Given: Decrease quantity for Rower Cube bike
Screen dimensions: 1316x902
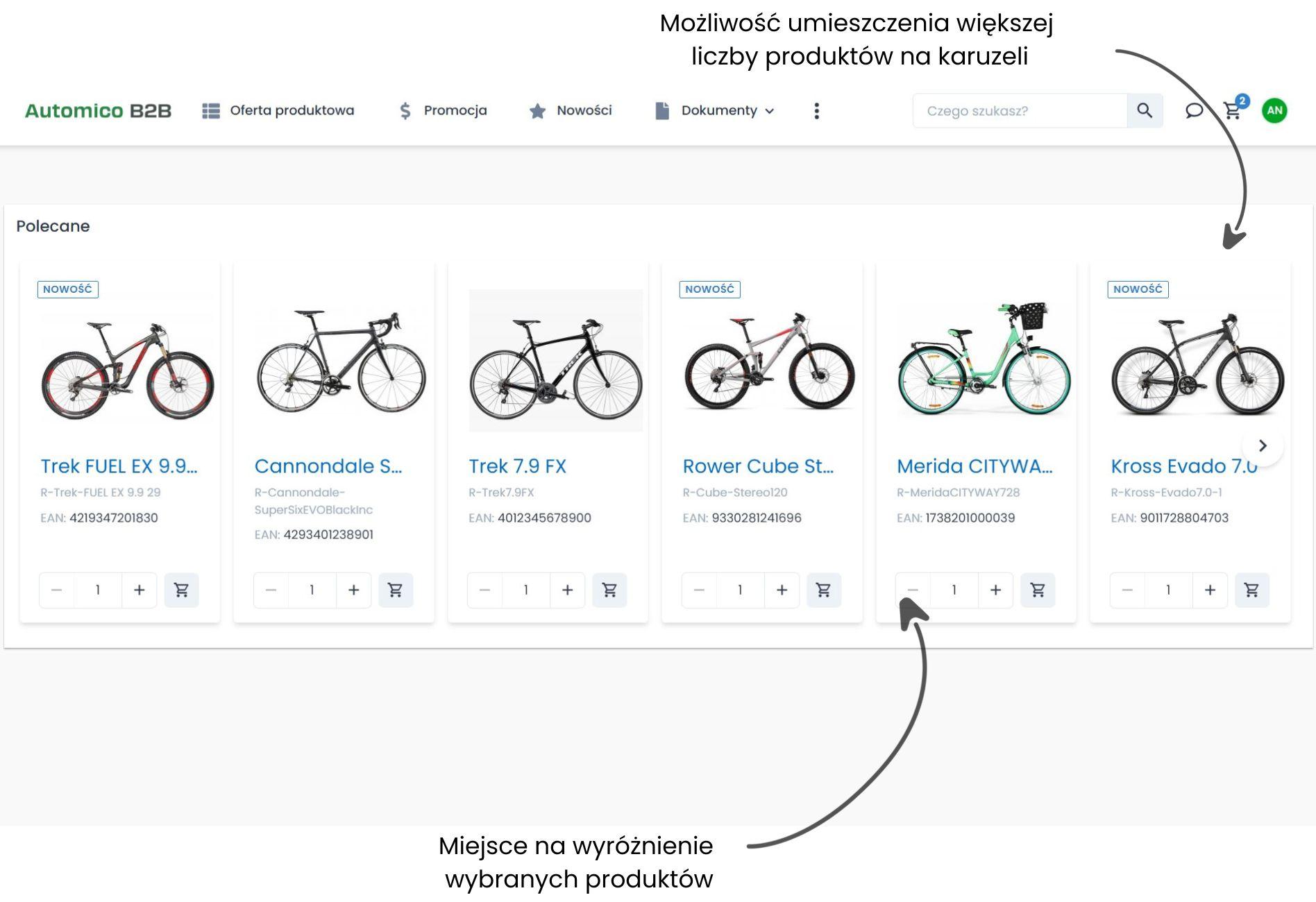Looking at the screenshot, I should click(x=699, y=590).
